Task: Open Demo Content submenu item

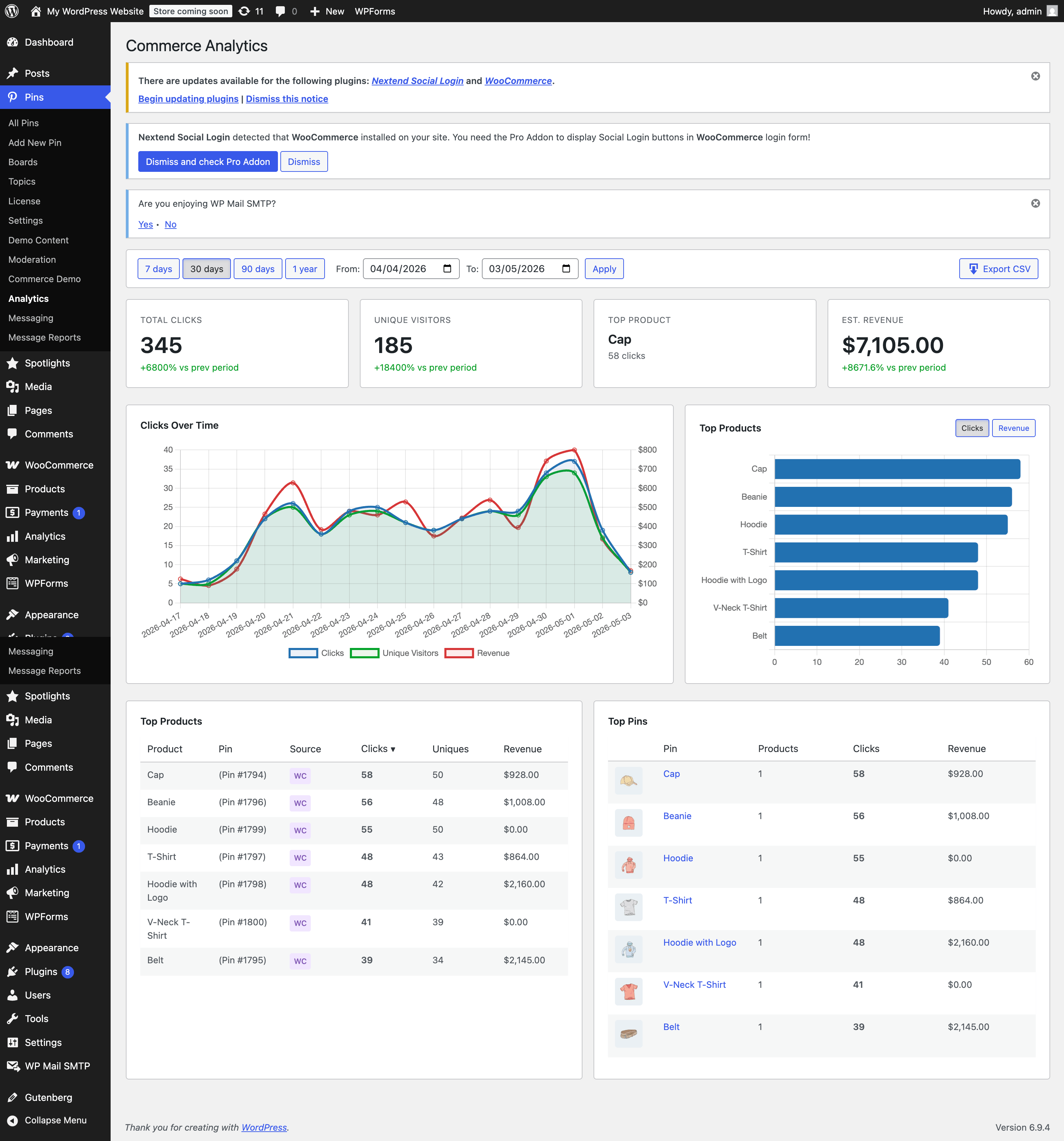Action: [38, 240]
